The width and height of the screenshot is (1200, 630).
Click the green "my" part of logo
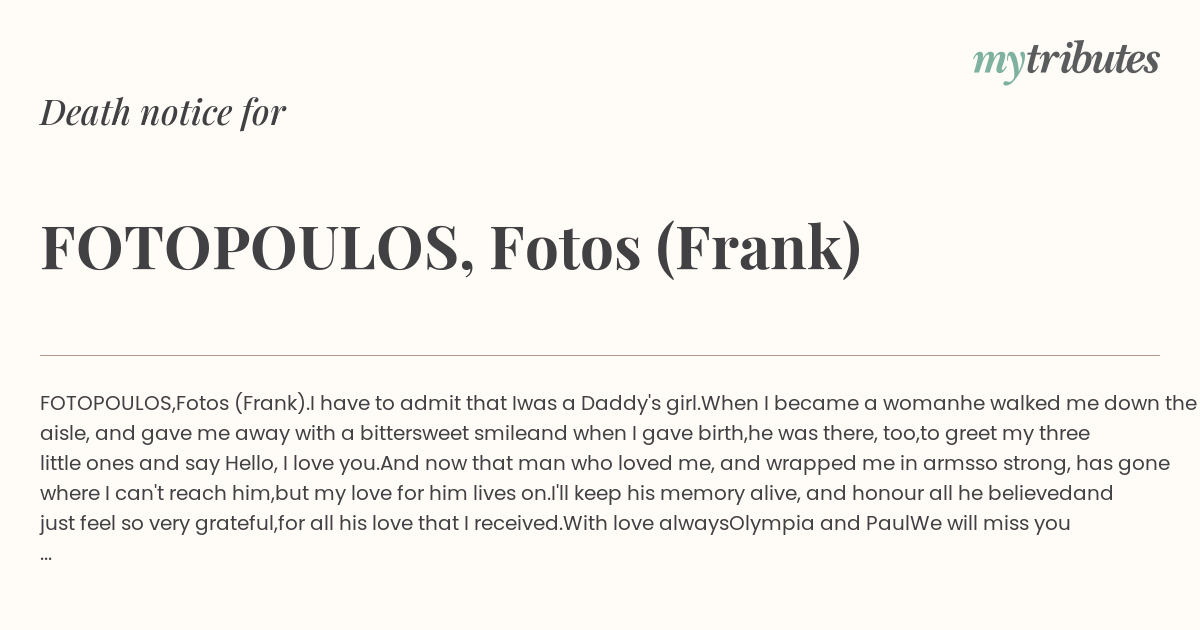pyautogui.click(x=998, y=62)
